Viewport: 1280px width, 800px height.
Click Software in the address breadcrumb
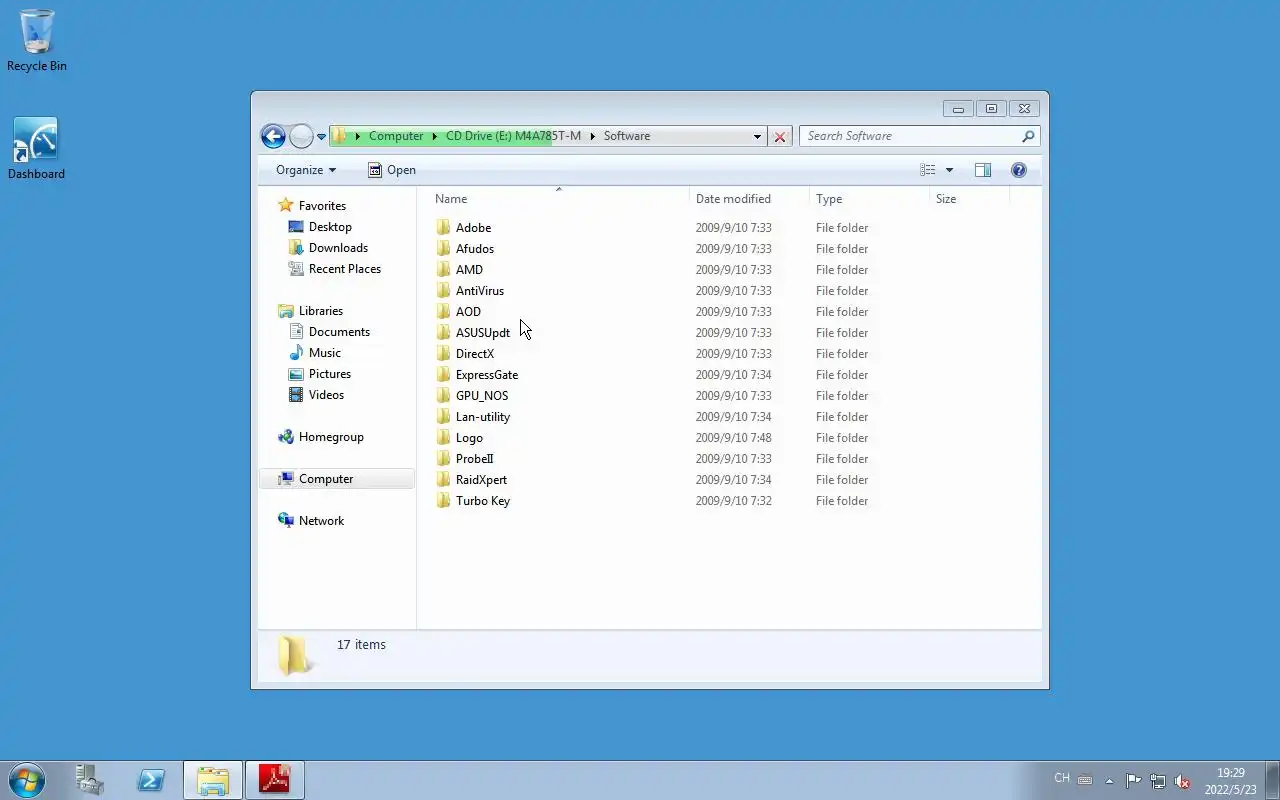(x=627, y=136)
